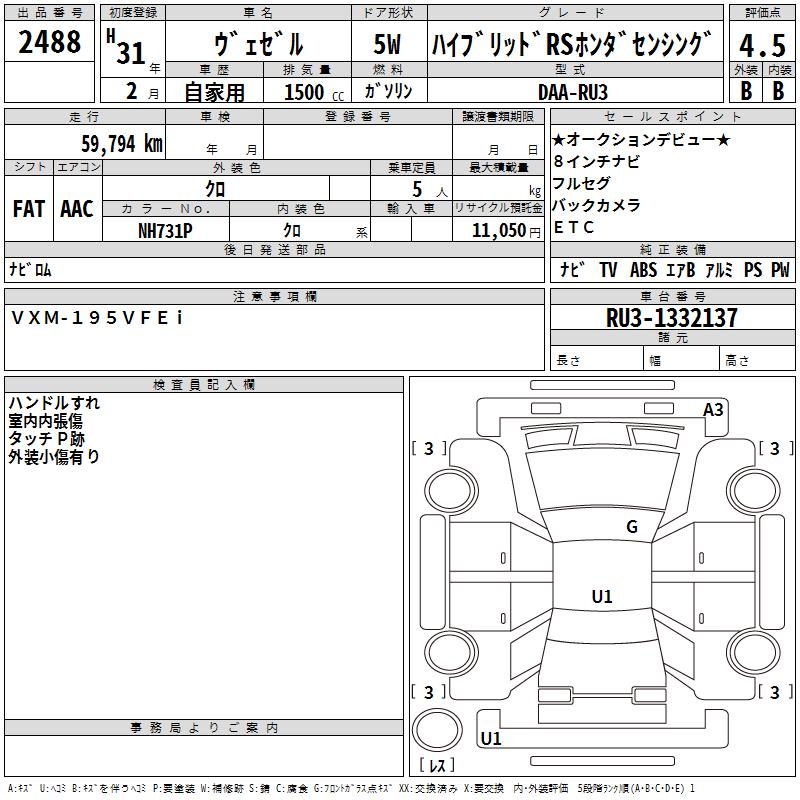Click the interior color value クロ under 内装色
This screenshot has height=800, width=800.
tap(292, 231)
